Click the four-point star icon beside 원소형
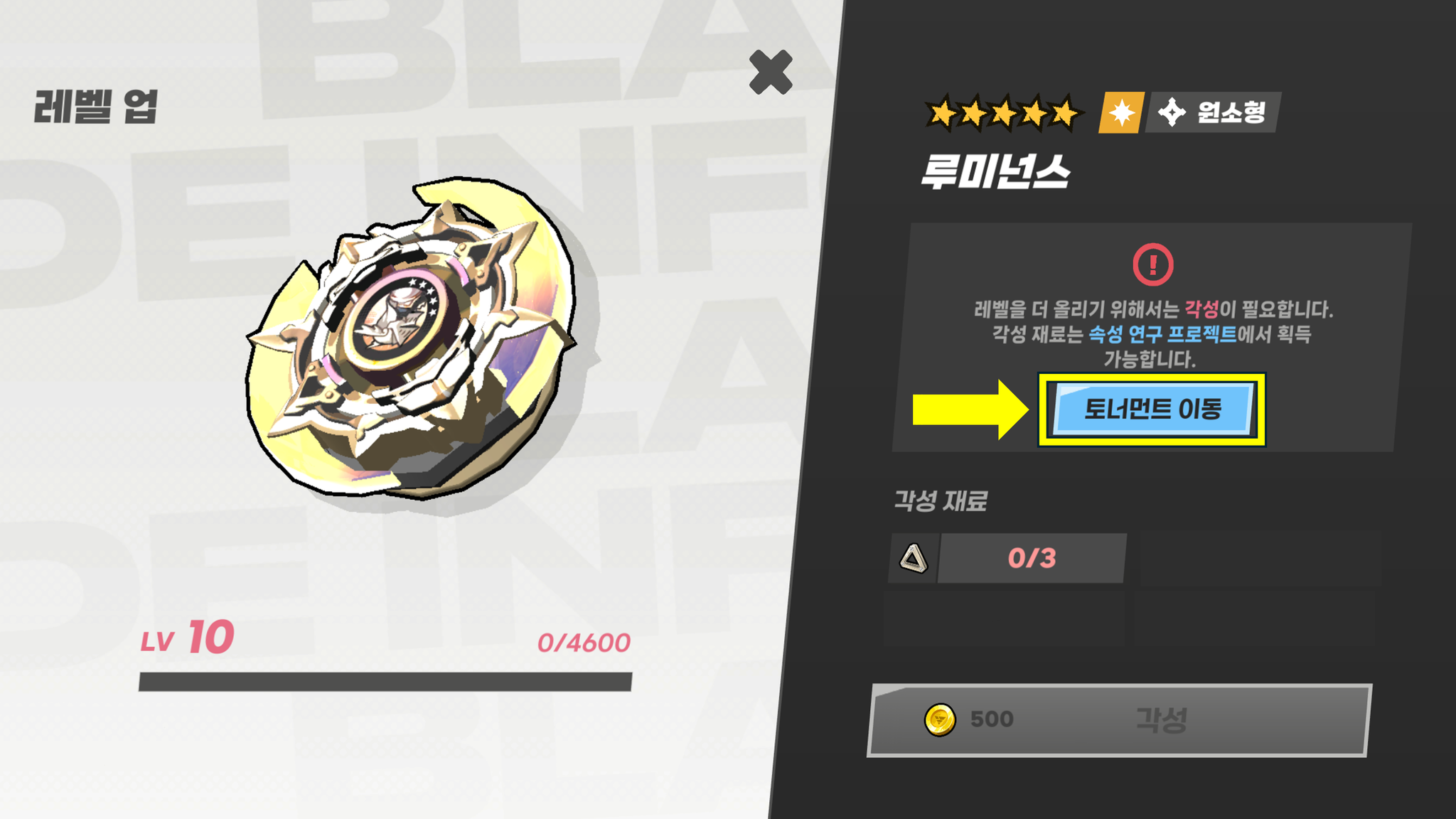The width and height of the screenshot is (1456, 819). tap(1172, 112)
